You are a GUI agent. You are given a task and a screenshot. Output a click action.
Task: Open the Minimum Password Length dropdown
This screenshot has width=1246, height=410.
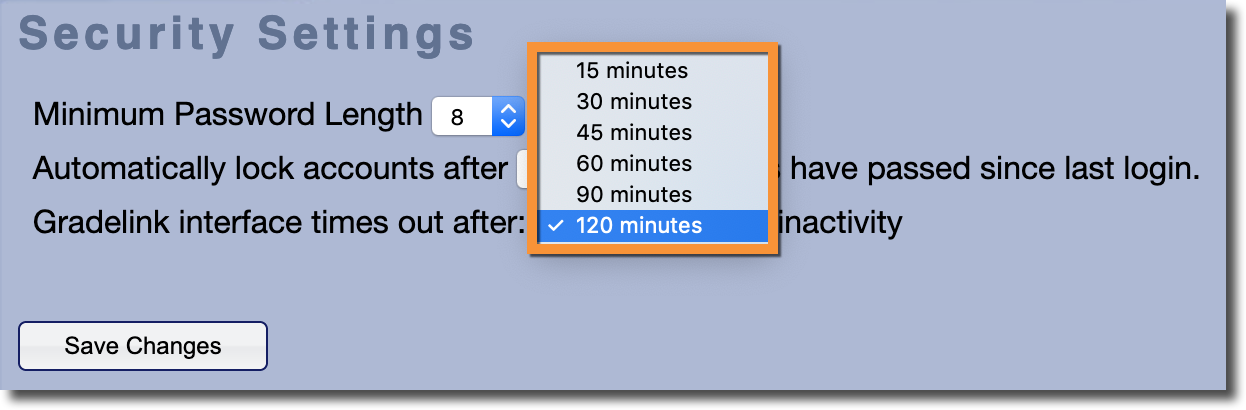pos(477,117)
